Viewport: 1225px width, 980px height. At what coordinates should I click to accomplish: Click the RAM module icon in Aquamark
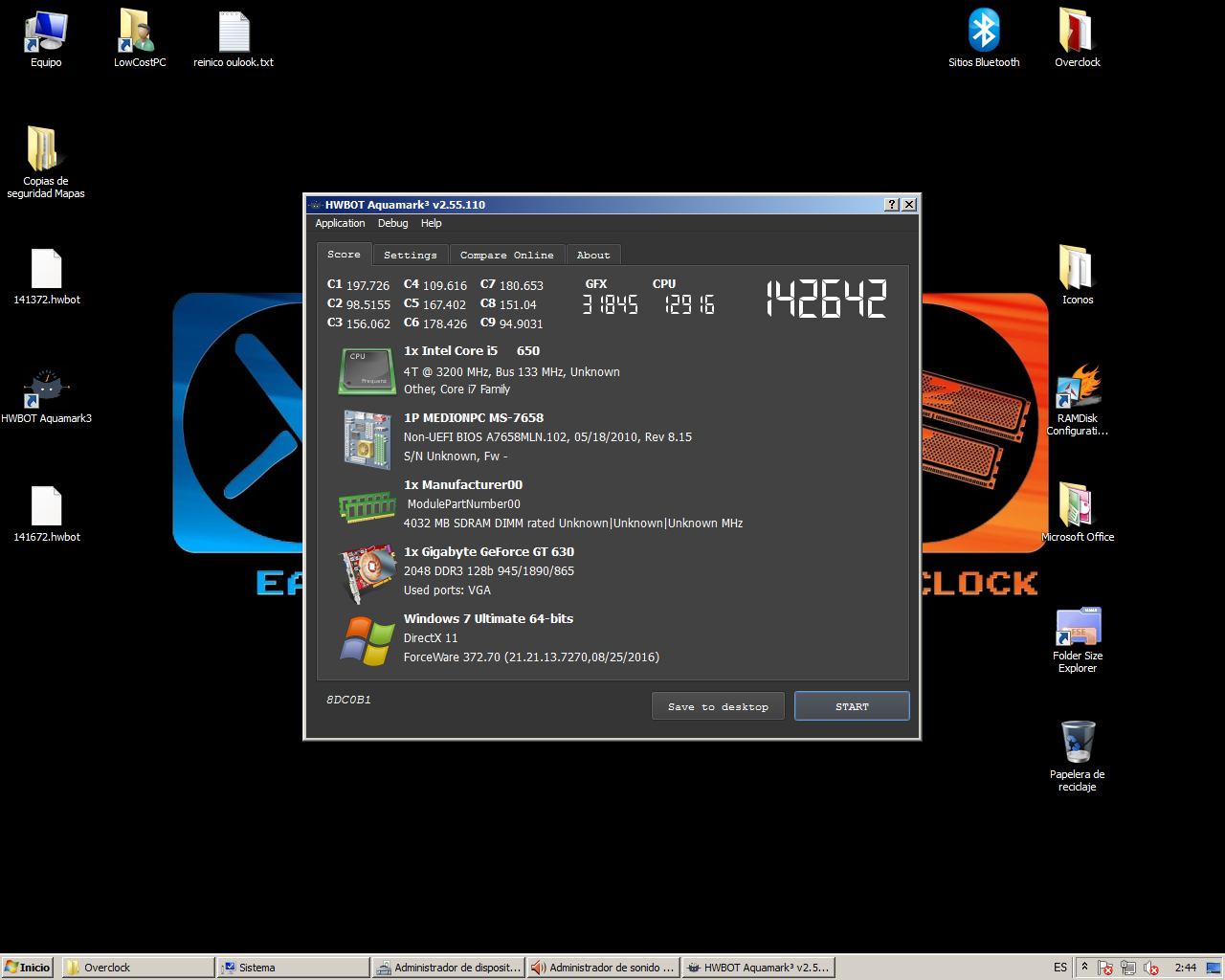[x=367, y=506]
